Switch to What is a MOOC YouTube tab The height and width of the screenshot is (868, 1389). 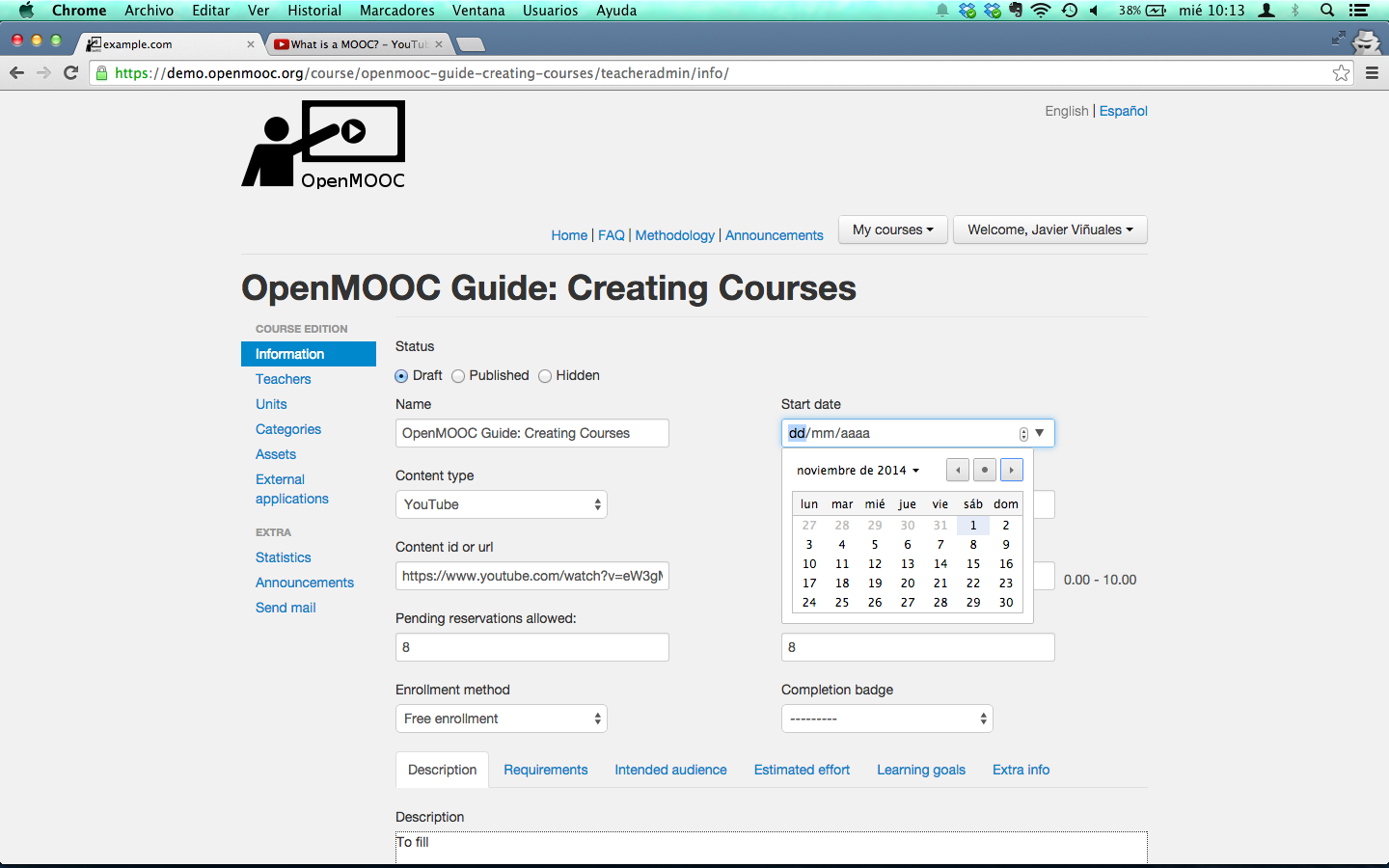(359, 44)
